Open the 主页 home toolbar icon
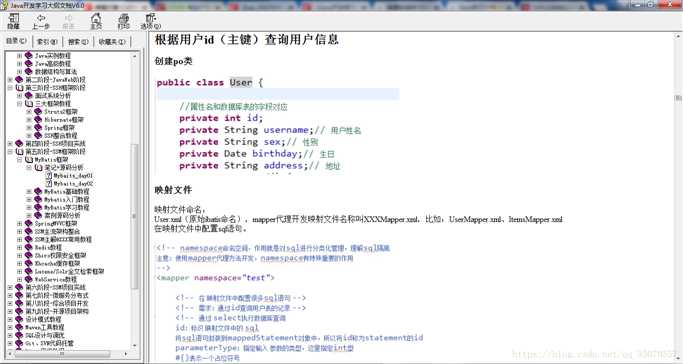 (x=96, y=21)
